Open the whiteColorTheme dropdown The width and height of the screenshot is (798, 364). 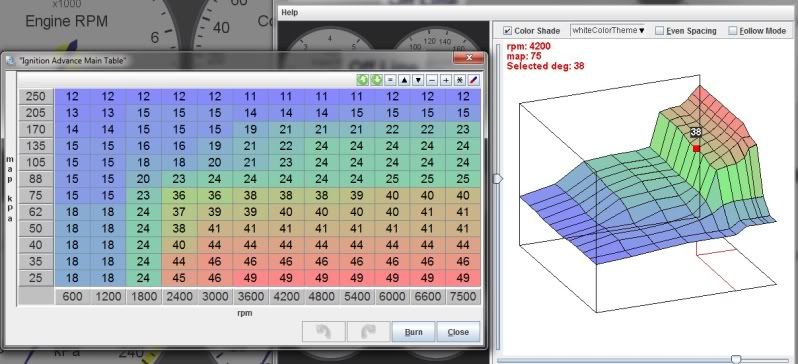tap(608, 31)
